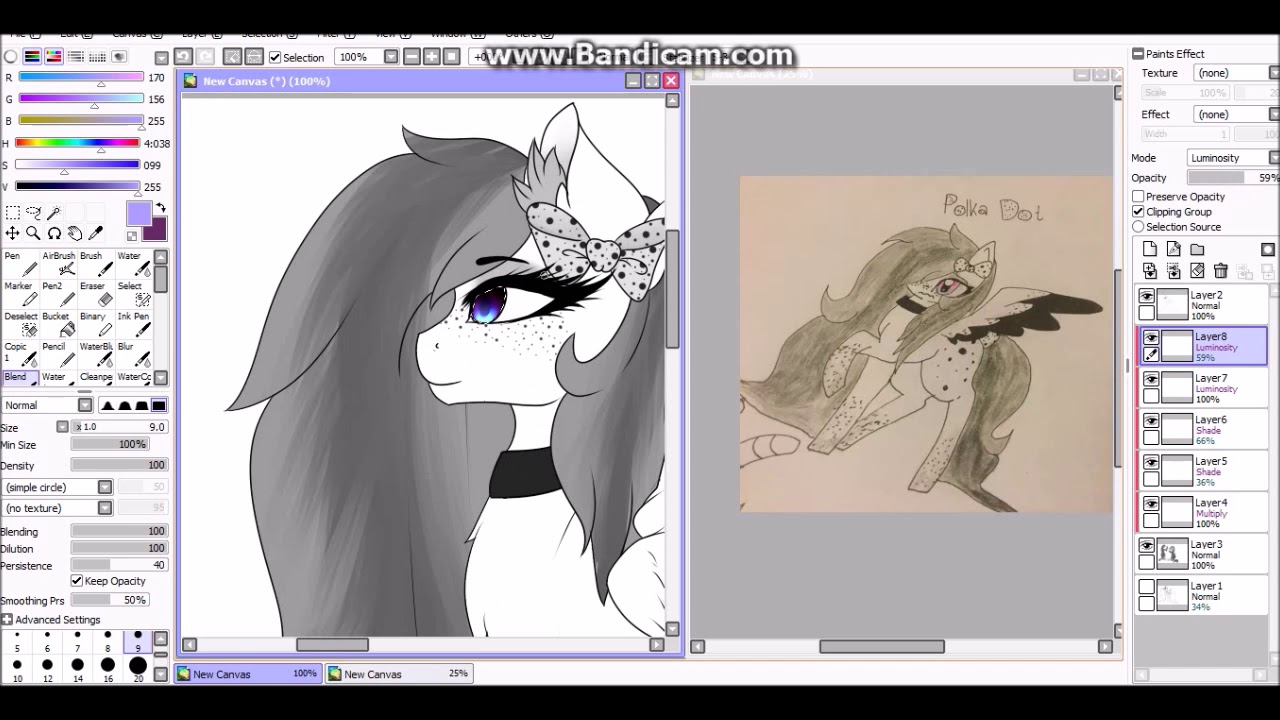
Task: Choose the Marker tool
Action: 21,293
